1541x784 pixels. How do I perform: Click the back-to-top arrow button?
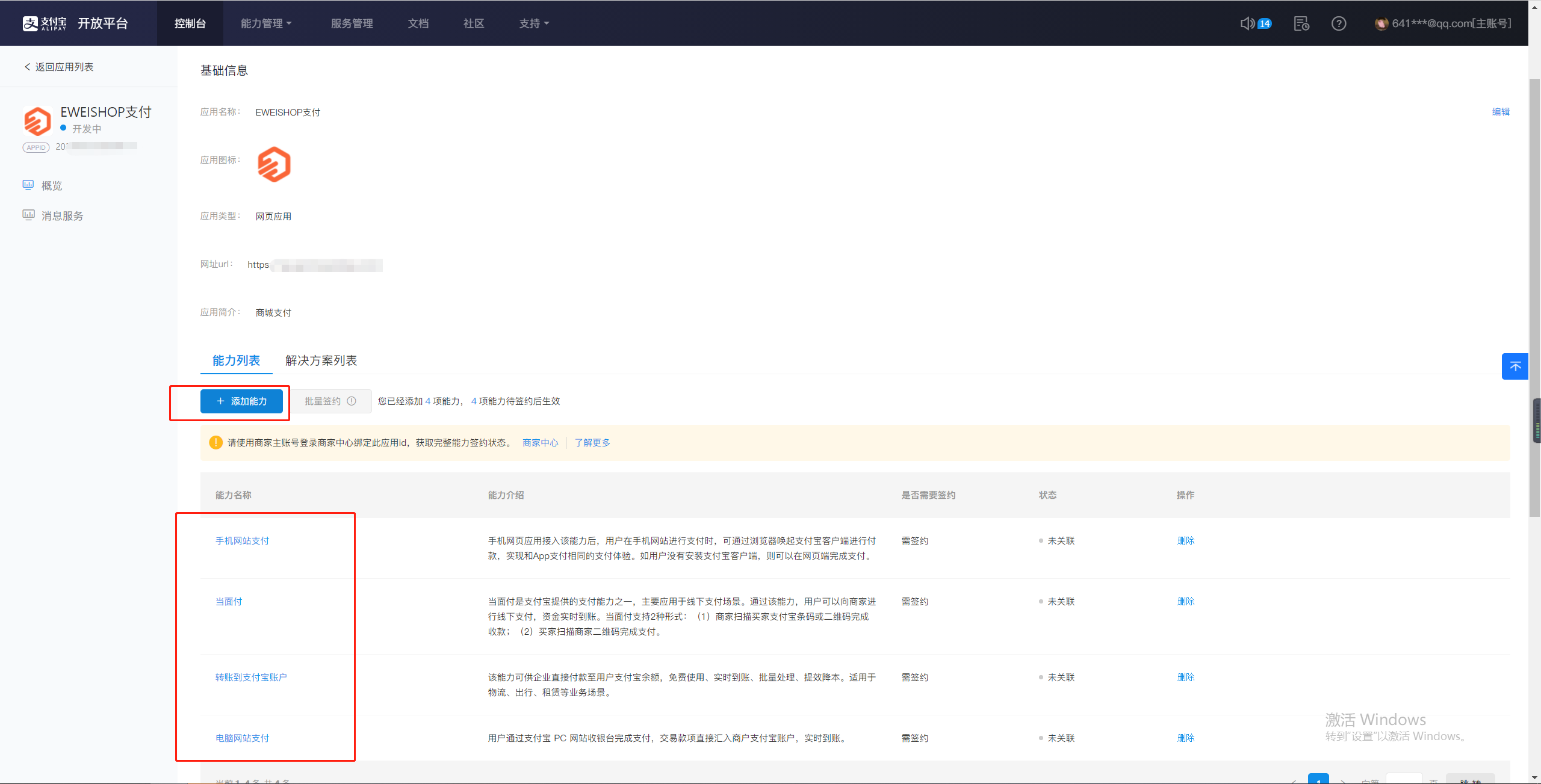tap(1515, 366)
